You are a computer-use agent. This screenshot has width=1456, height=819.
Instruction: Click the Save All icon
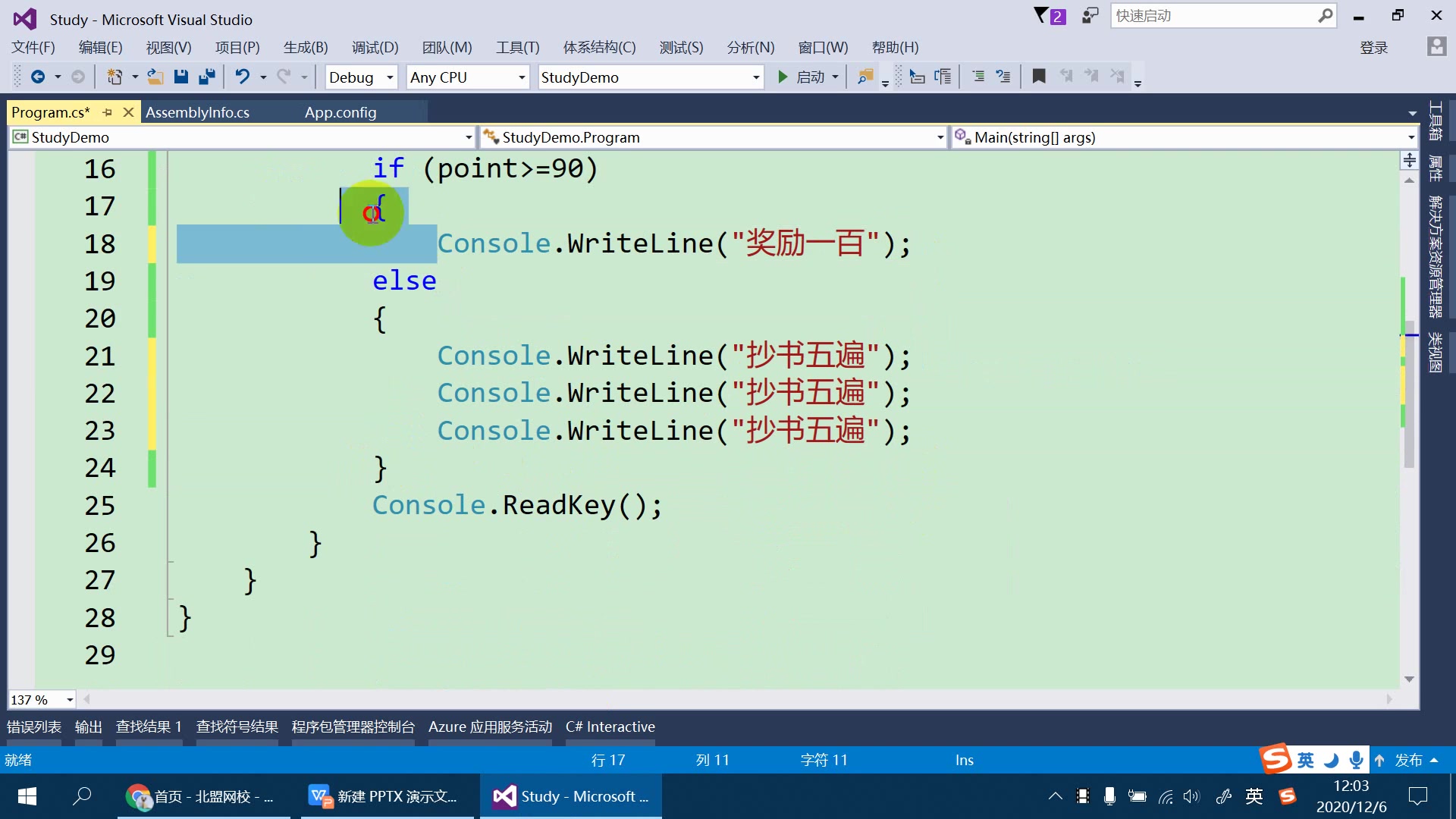(207, 77)
